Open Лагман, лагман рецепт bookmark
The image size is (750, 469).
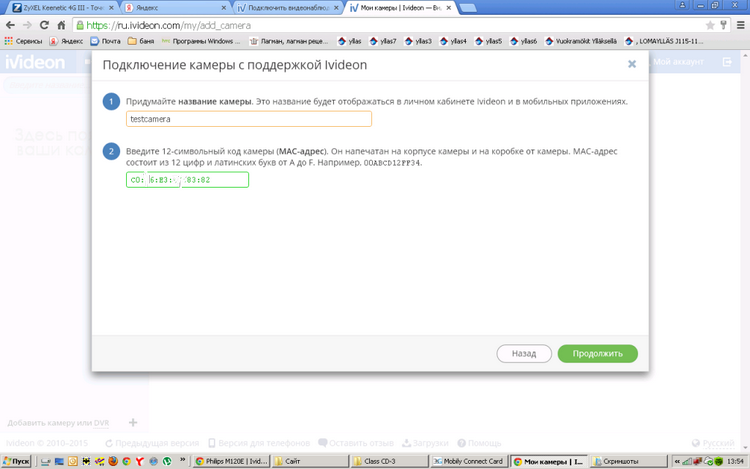coord(289,41)
